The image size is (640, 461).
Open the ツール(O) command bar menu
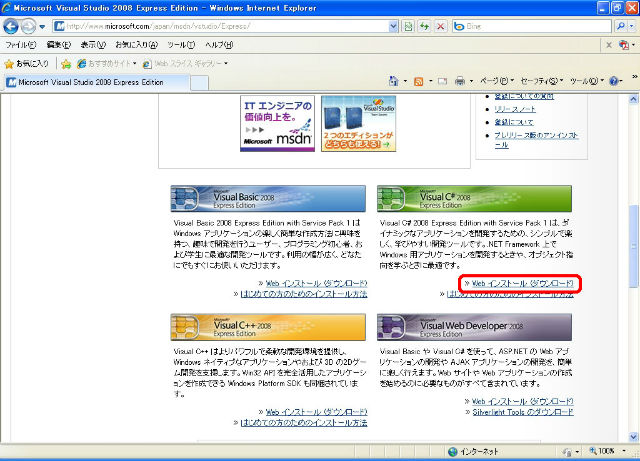click(587, 81)
